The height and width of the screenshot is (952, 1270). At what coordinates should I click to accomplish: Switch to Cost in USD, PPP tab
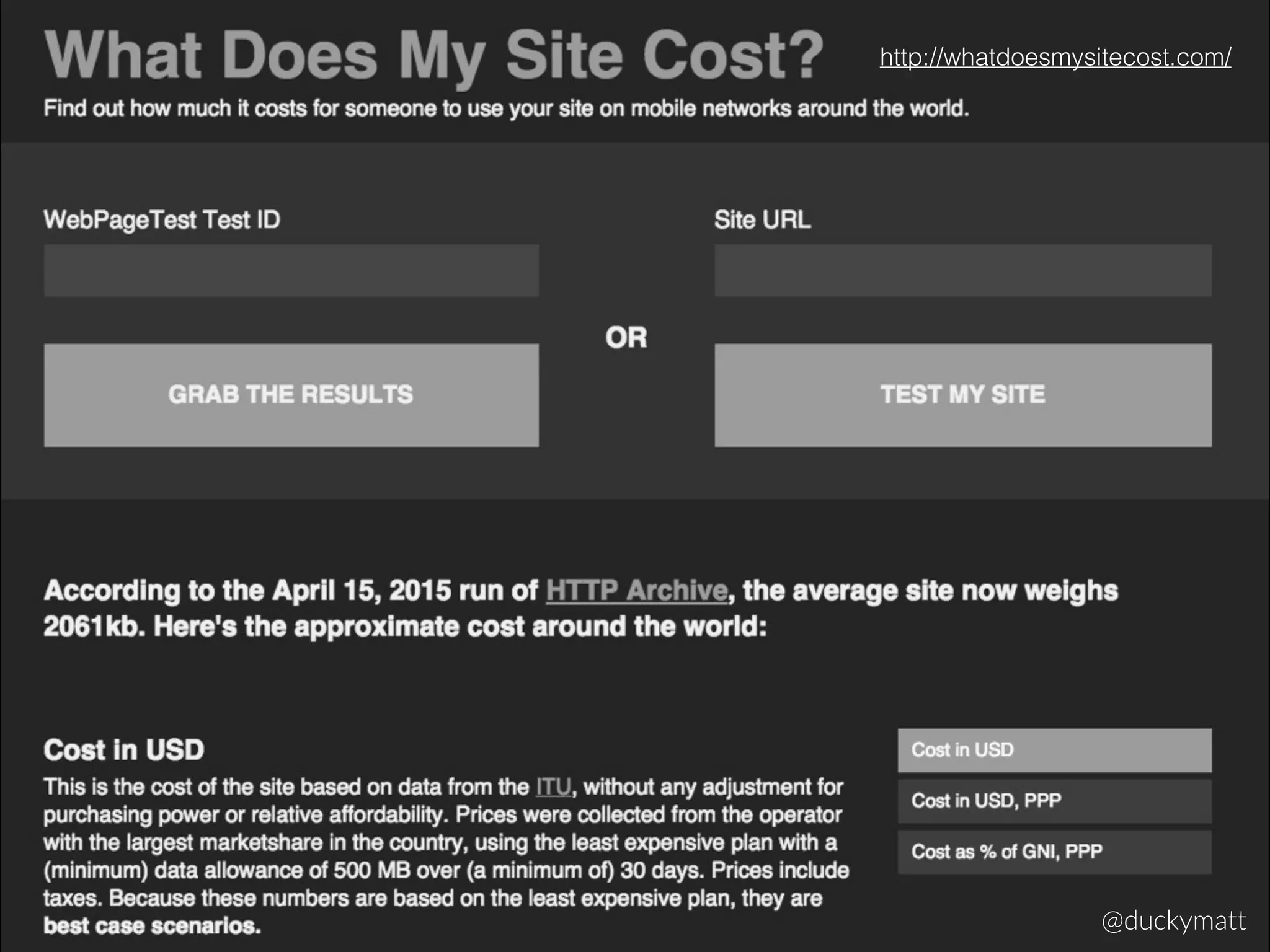pyautogui.click(x=1054, y=801)
